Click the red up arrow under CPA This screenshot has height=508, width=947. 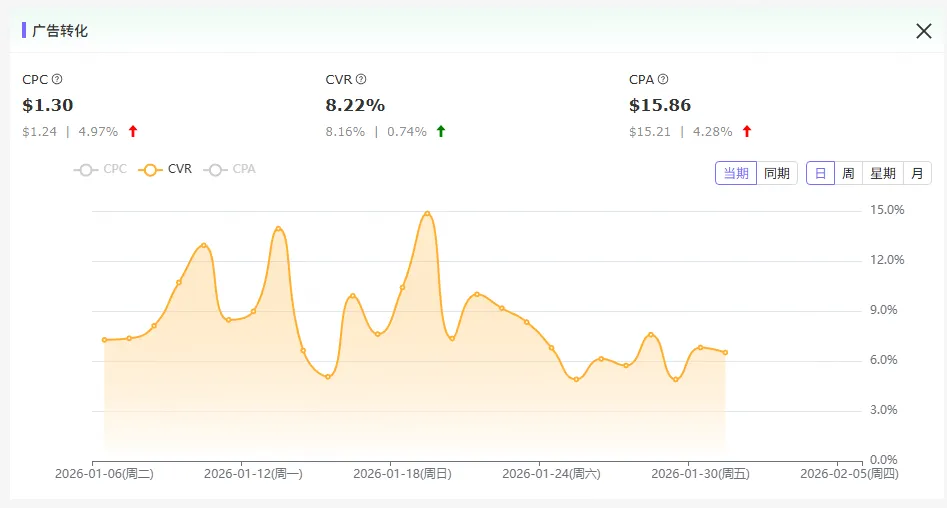746,131
